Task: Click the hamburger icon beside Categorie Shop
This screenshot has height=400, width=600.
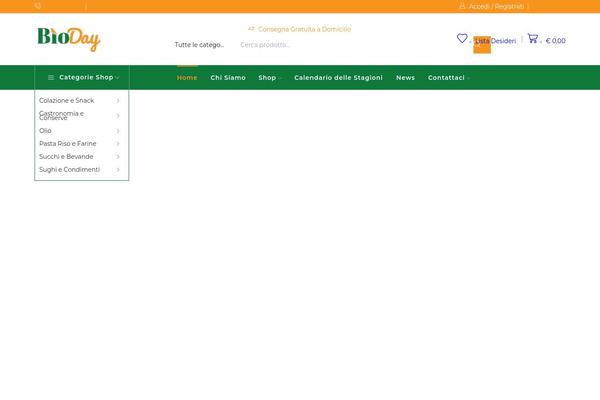Action: point(51,77)
